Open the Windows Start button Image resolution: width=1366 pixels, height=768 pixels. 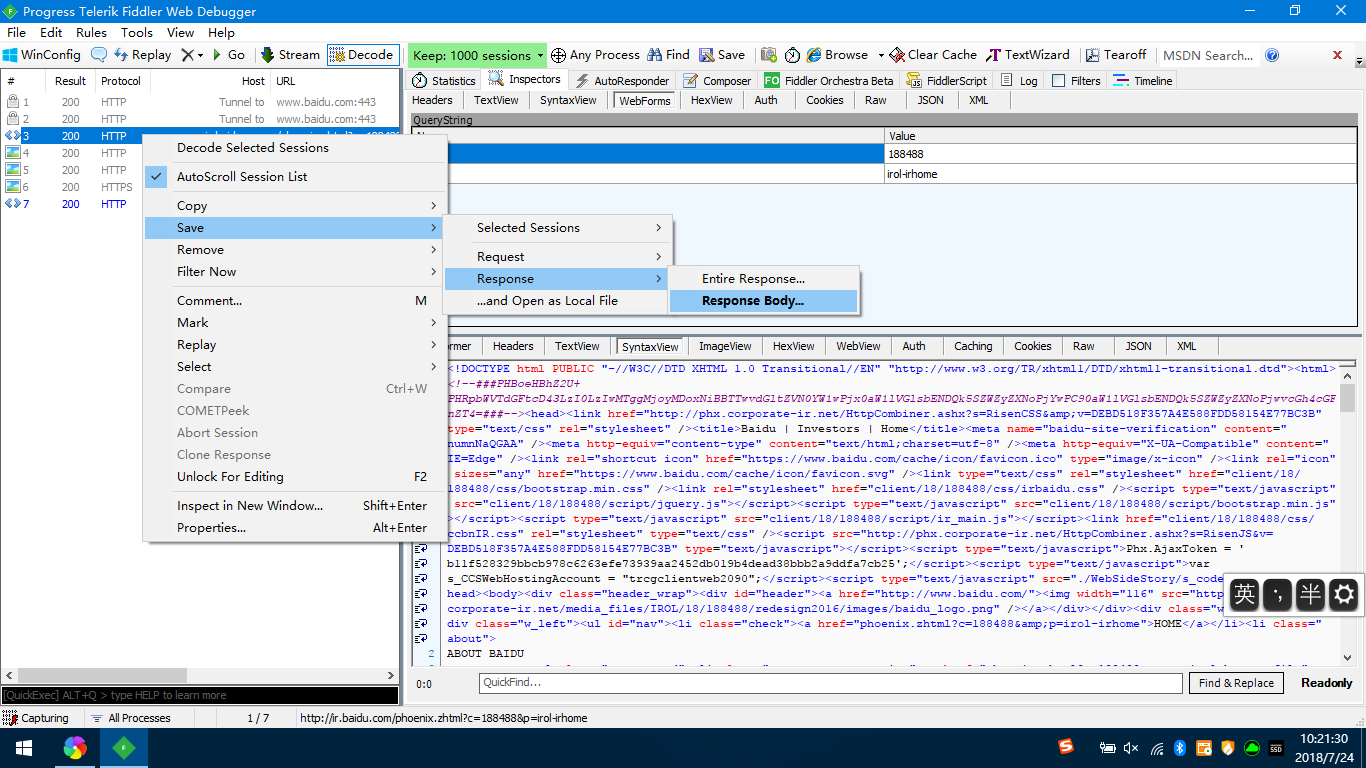tap(24, 748)
